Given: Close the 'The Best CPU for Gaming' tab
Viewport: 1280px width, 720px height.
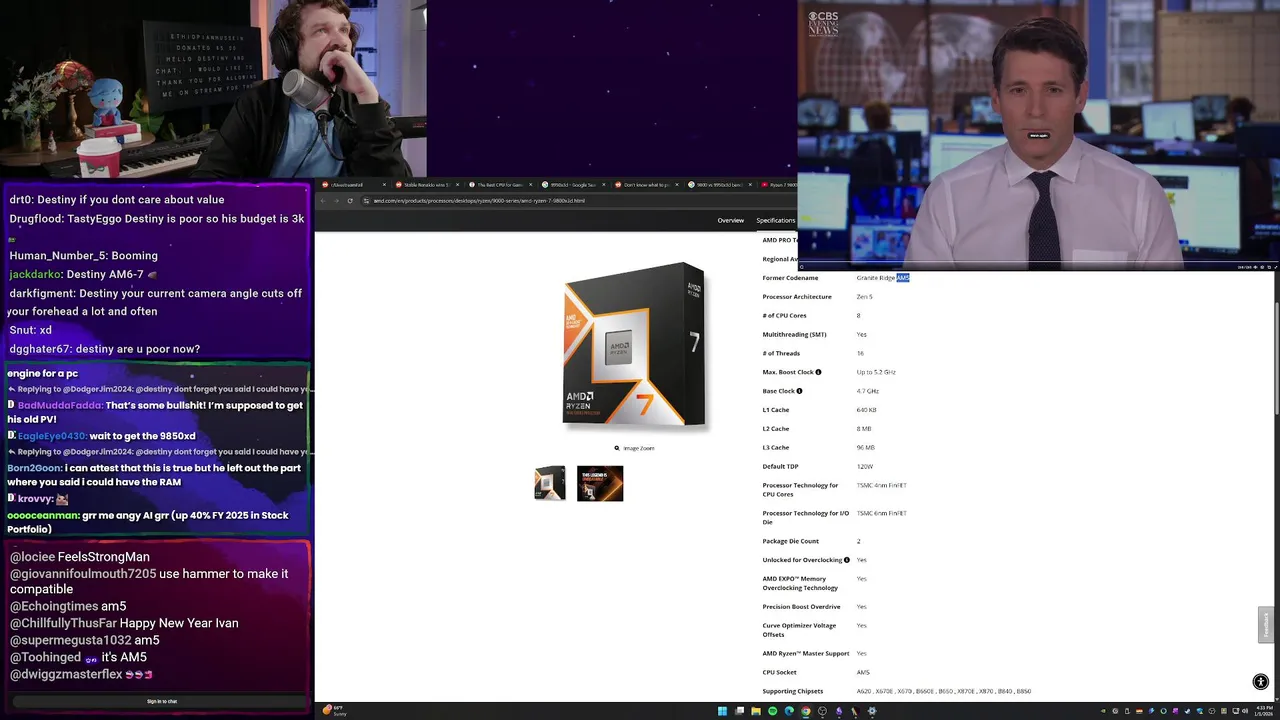Looking at the screenshot, I should [531, 185].
